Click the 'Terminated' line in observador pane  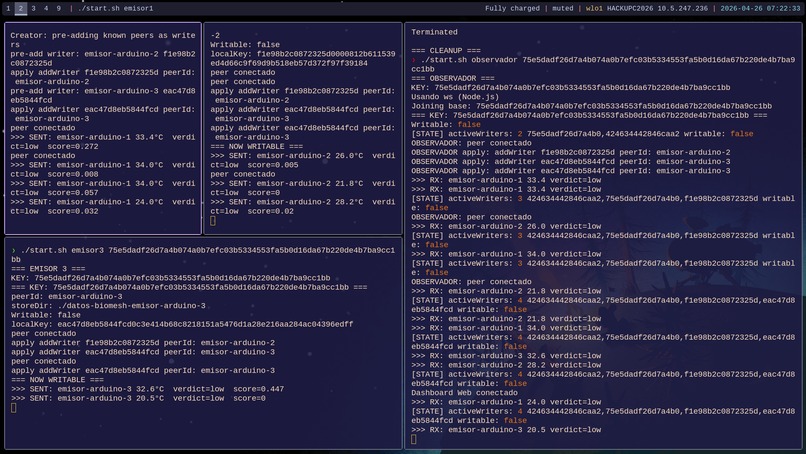coord(434,32)
